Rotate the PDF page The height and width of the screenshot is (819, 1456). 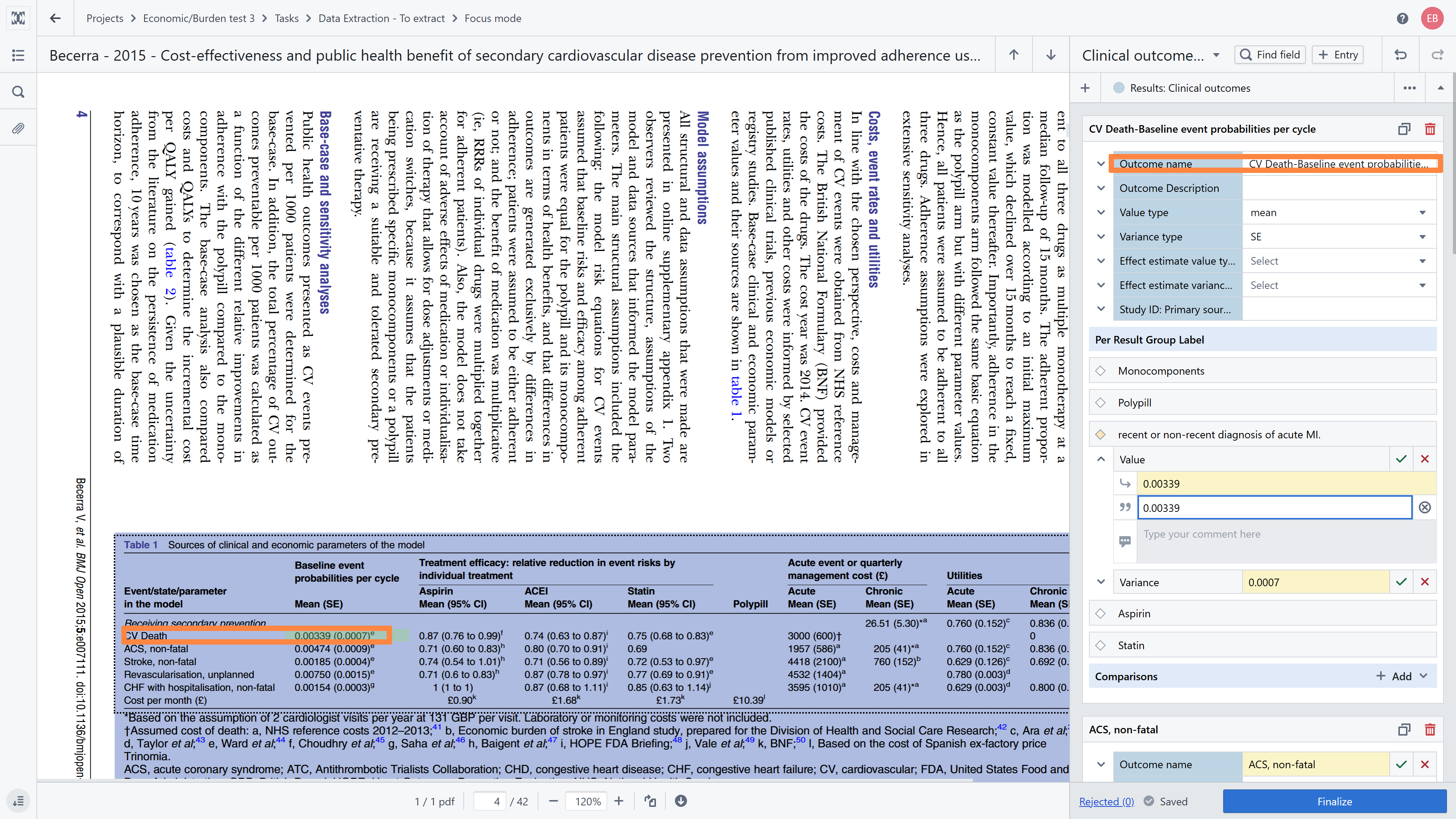tap(651, 801)
